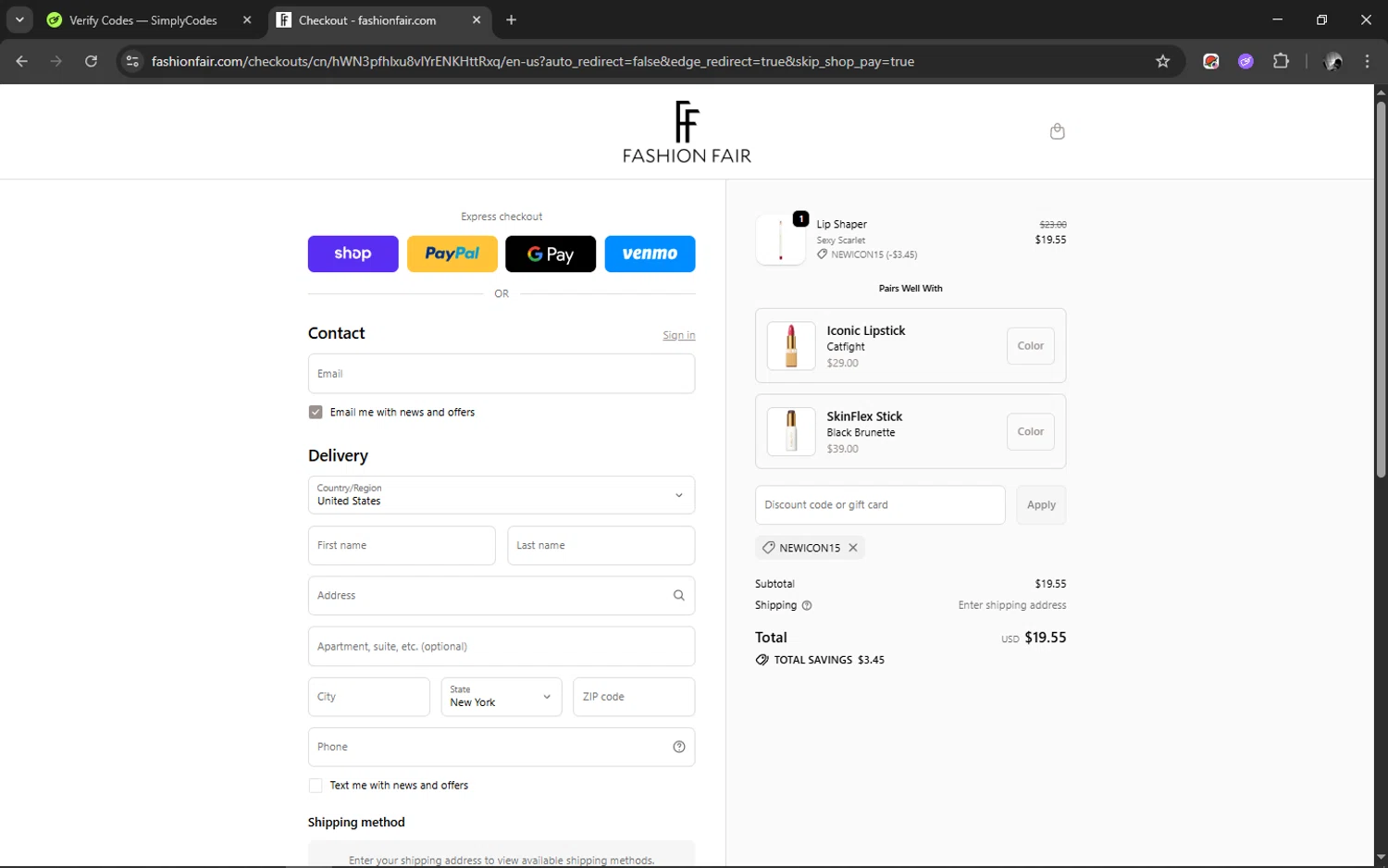Open a new browser tab
The image size is (1388, 868).
point(511,19)
